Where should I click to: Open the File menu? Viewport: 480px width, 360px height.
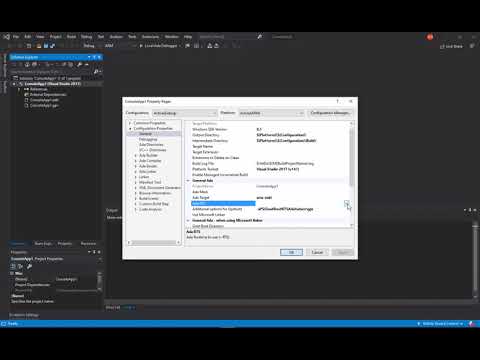coord(16,37)
